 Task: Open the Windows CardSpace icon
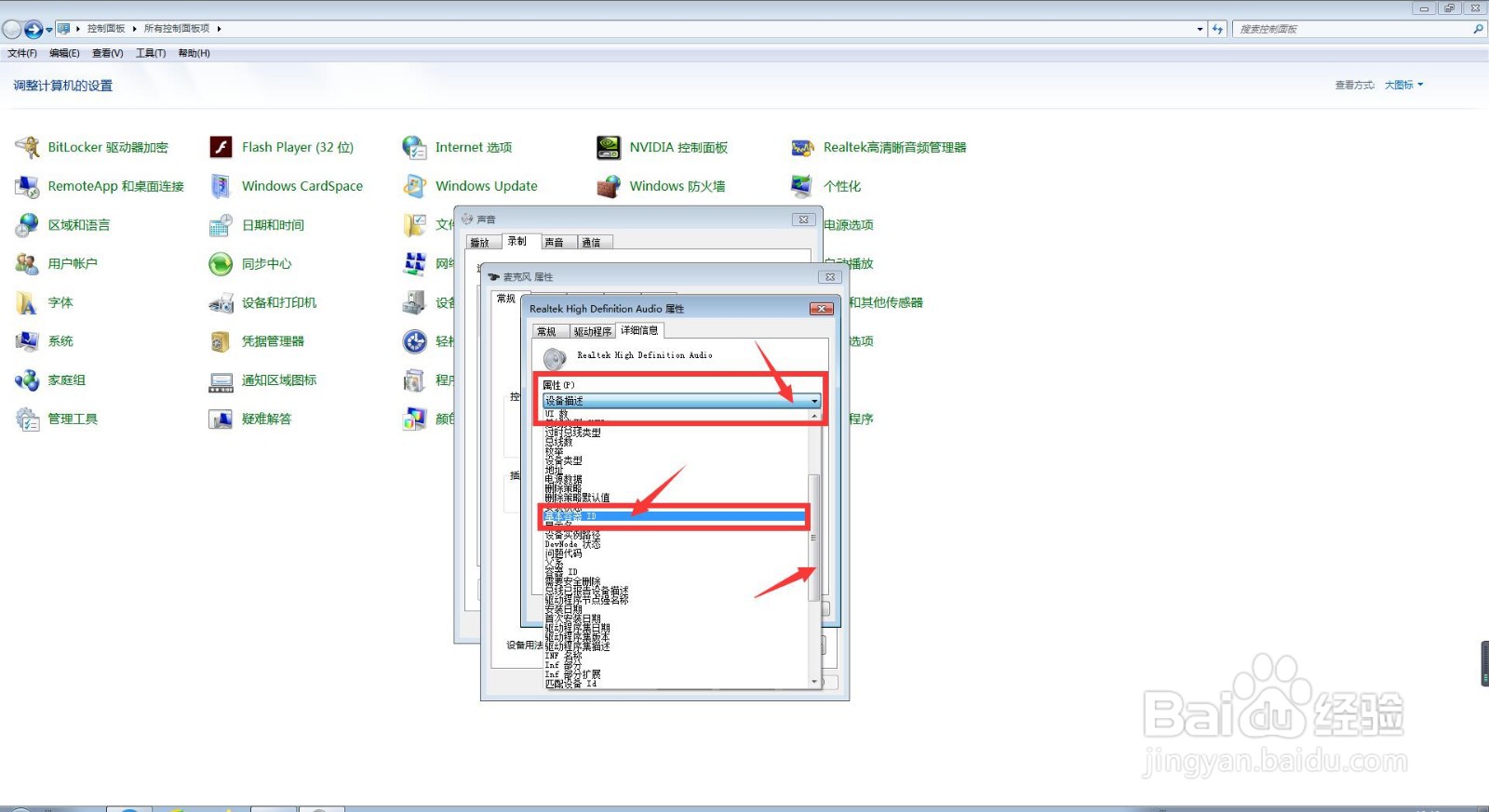[x=221, y=186]
